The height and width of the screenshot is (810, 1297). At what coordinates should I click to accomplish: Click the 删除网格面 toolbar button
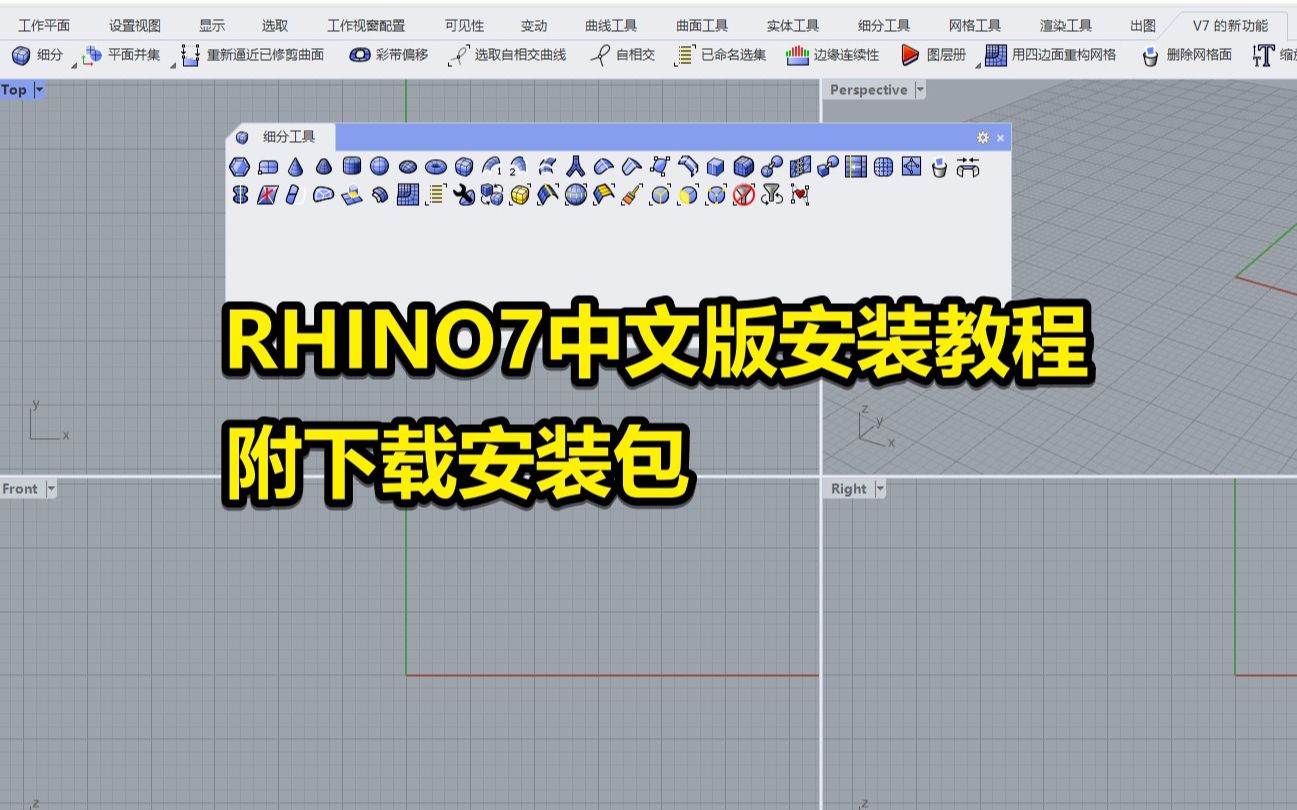point(1187,55)
